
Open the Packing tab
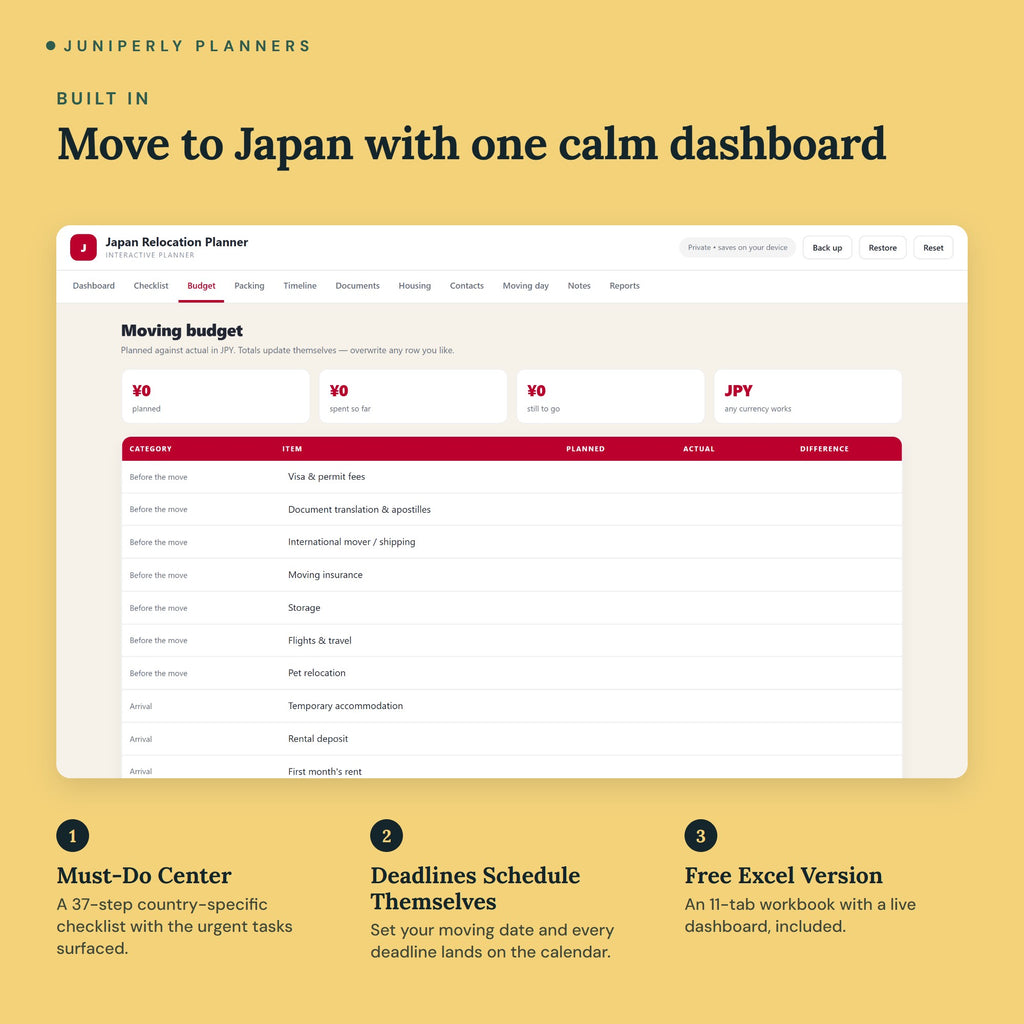coord(249,286)
